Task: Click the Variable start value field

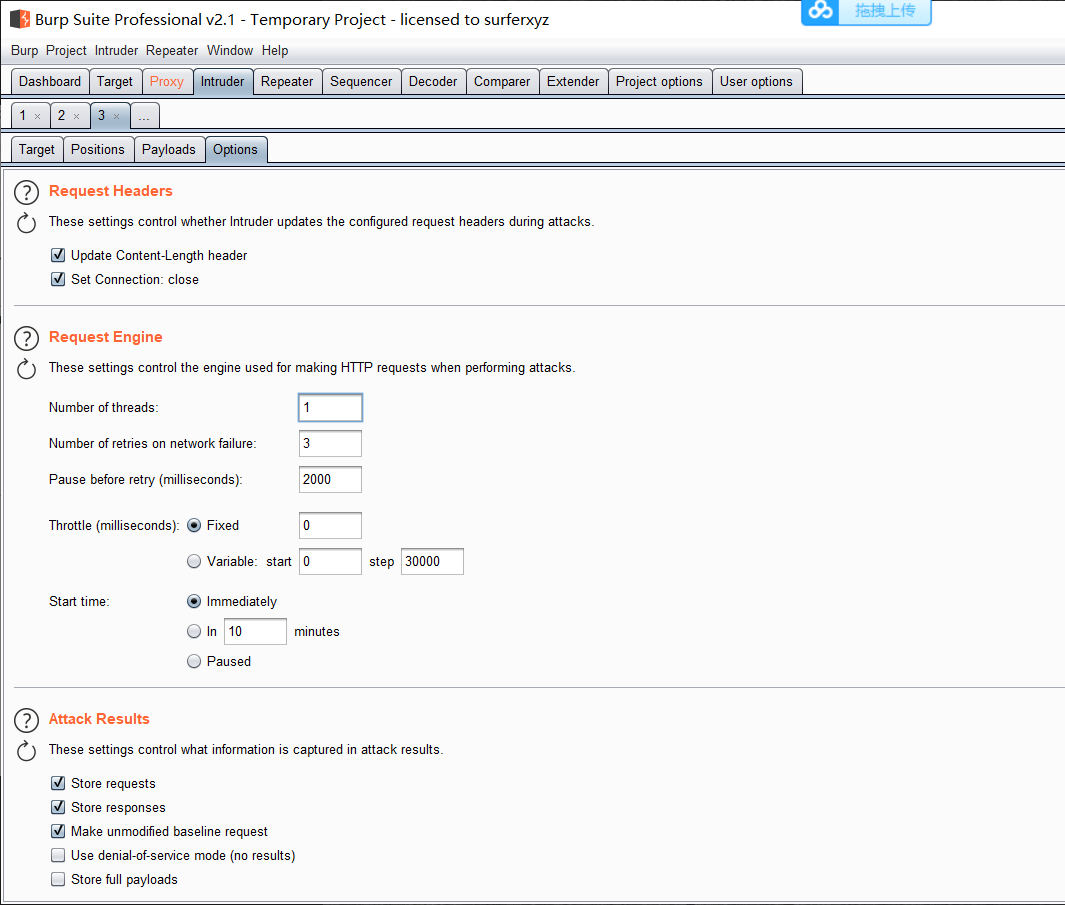Action: pos(330,561)
